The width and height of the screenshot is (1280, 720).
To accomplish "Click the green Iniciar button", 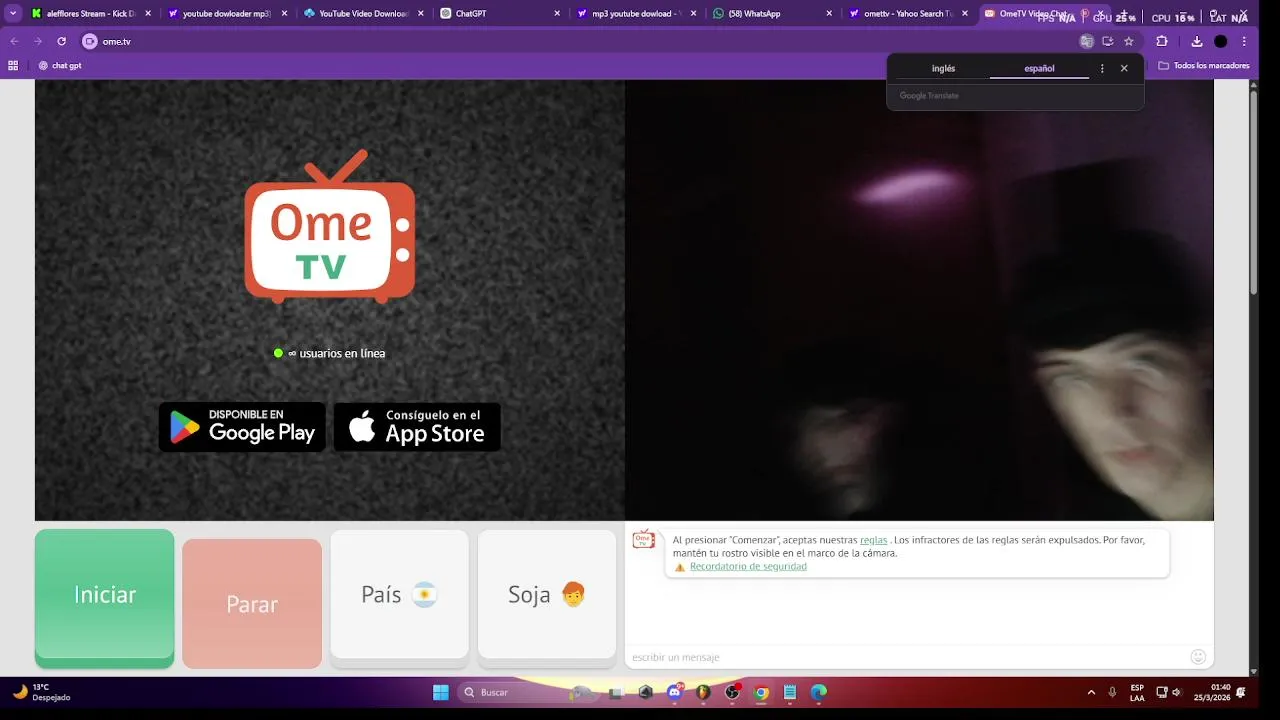I will click(x=105, y=598).
